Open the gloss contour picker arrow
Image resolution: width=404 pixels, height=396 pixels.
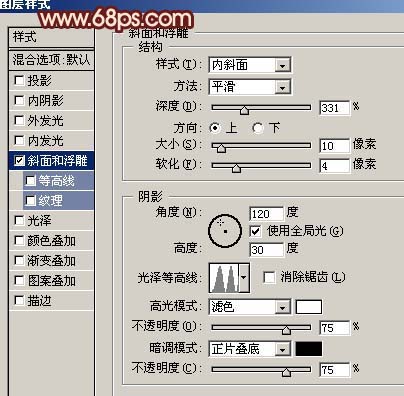click(x=244, y=278)
